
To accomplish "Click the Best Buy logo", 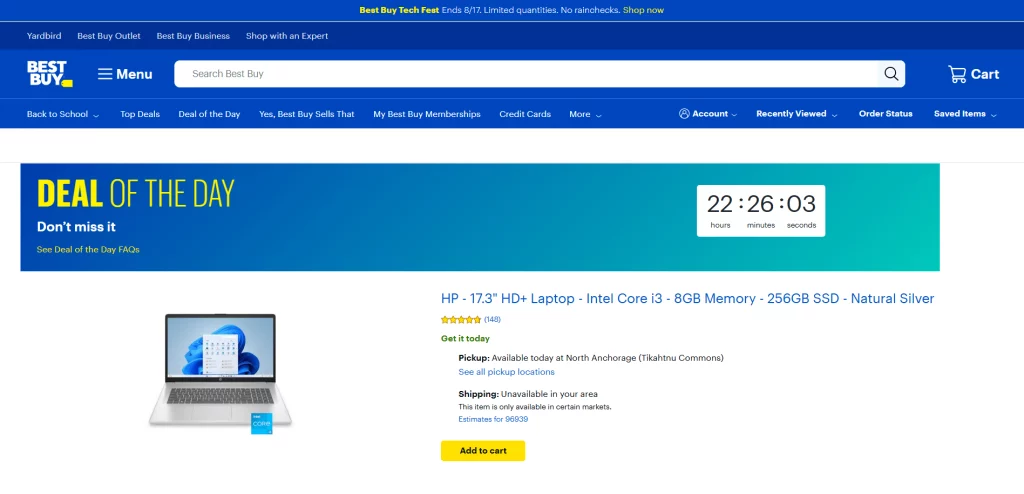I will coord(50,74).
